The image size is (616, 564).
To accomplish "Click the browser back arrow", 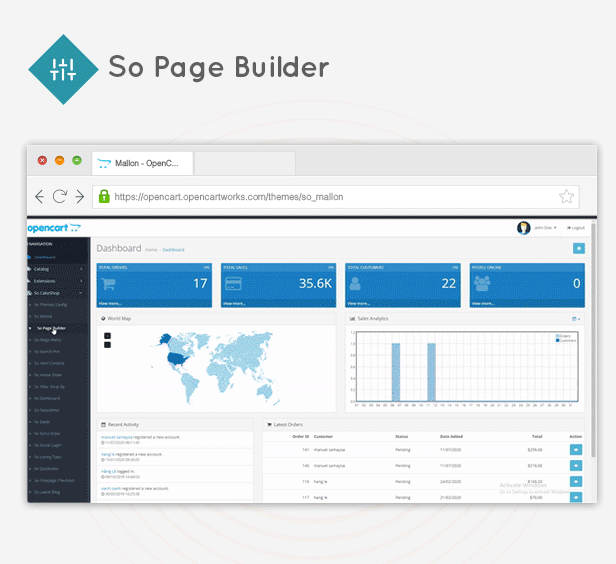I will [x=40, y=196].
